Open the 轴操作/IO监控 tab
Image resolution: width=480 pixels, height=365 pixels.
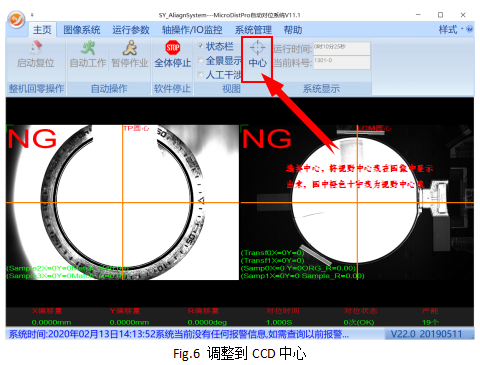tap(192, 30)
